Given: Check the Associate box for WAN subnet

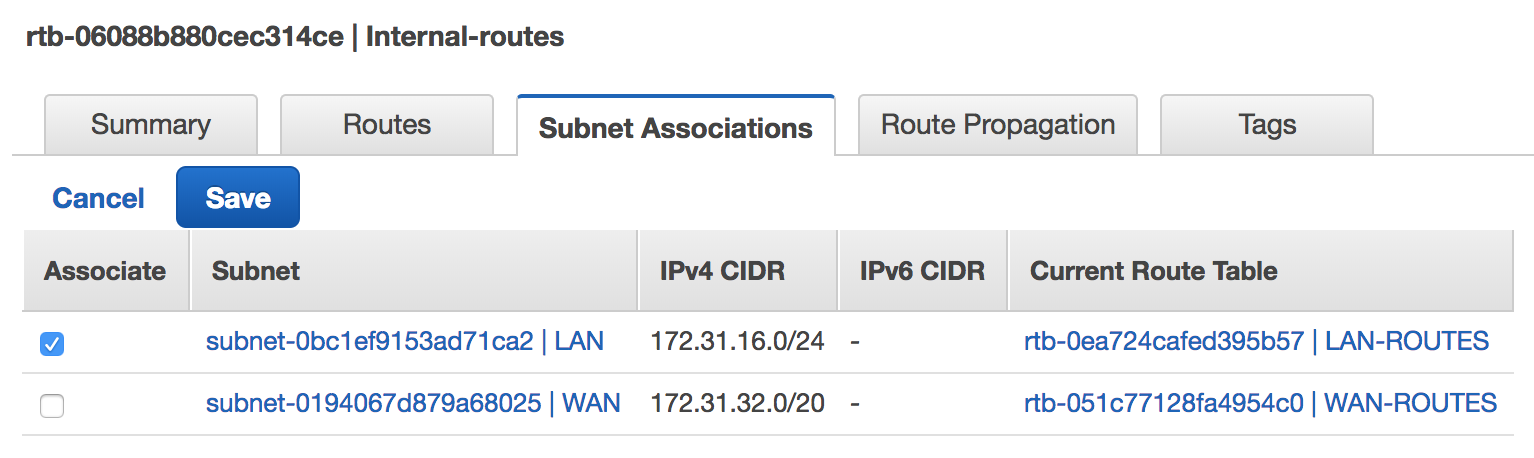Looking at the screenshot, I should (x=52, y=406).
